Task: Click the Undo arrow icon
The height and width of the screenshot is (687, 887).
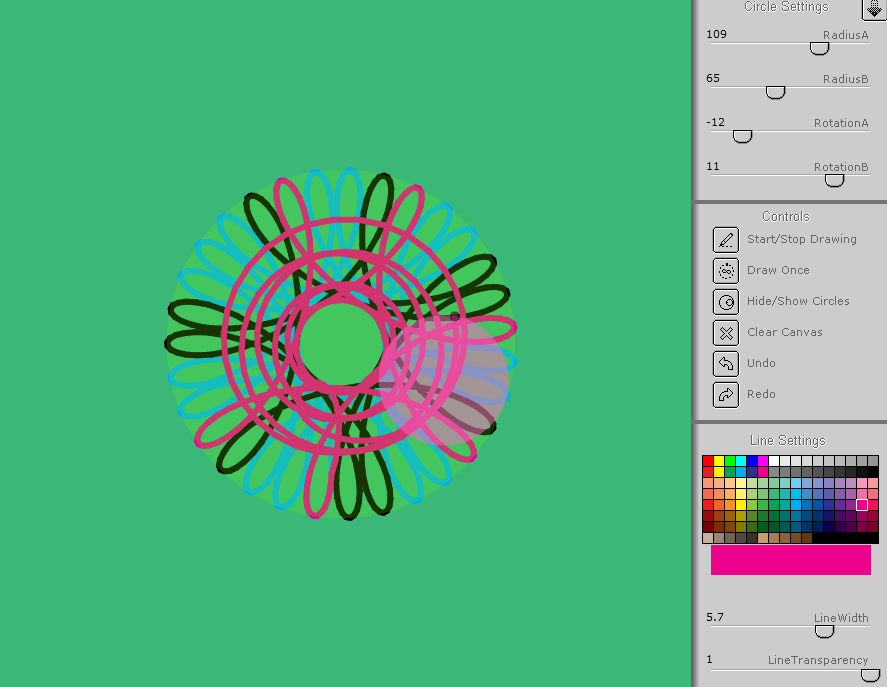Action: (726, 363)
